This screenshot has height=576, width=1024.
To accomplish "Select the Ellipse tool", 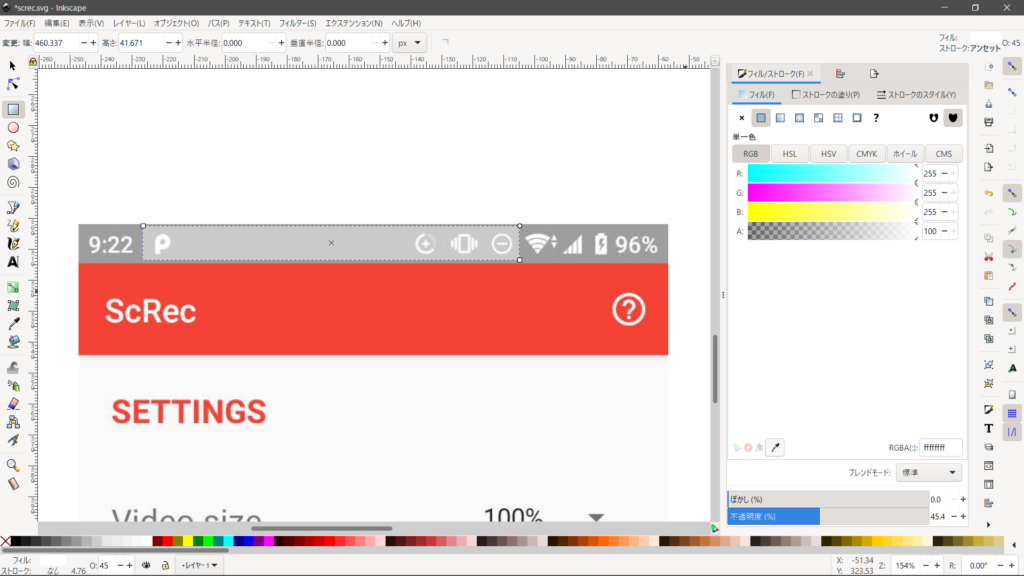I will pos(12,128).
